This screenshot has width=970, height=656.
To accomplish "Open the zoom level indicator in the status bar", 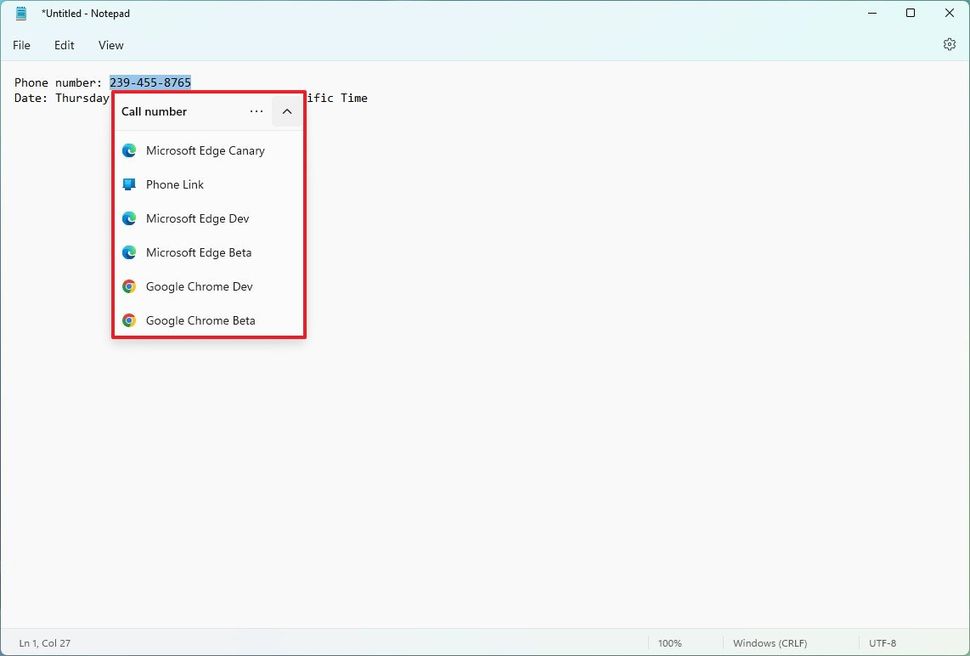I will (670, 643).
